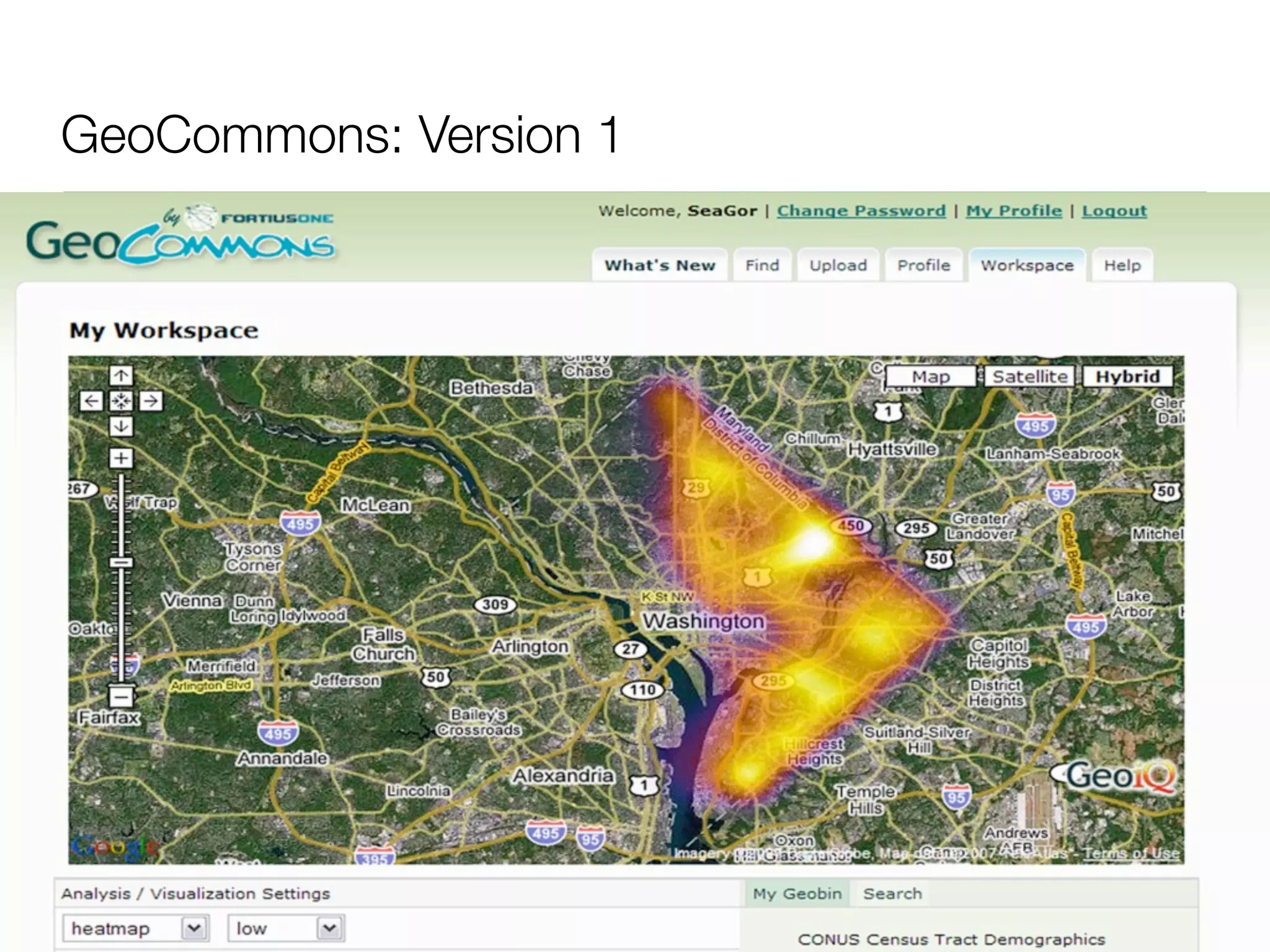Open the Find tab
1270x952 pixels.
(762, 265)
